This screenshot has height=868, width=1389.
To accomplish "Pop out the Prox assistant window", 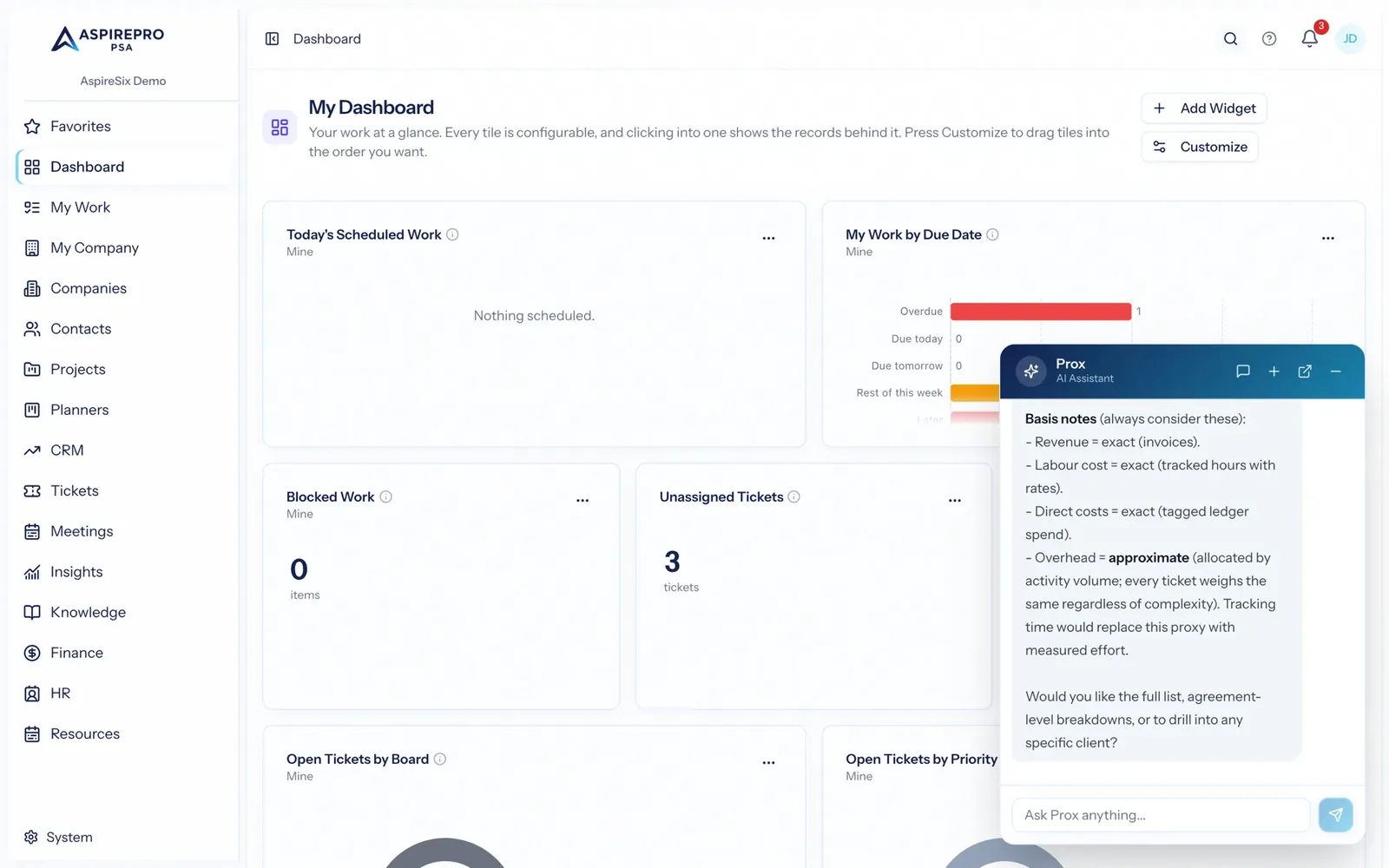I will (1305, 372).
